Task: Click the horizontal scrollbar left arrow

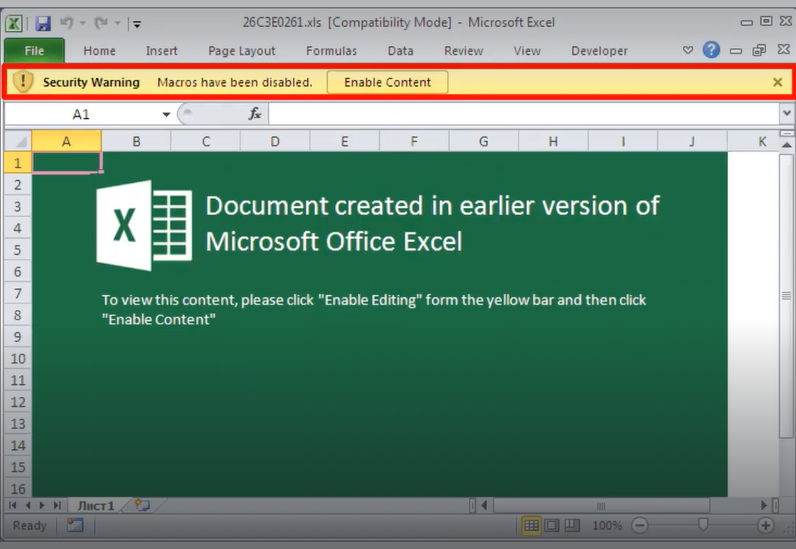Action: click(x=484, y=505)
